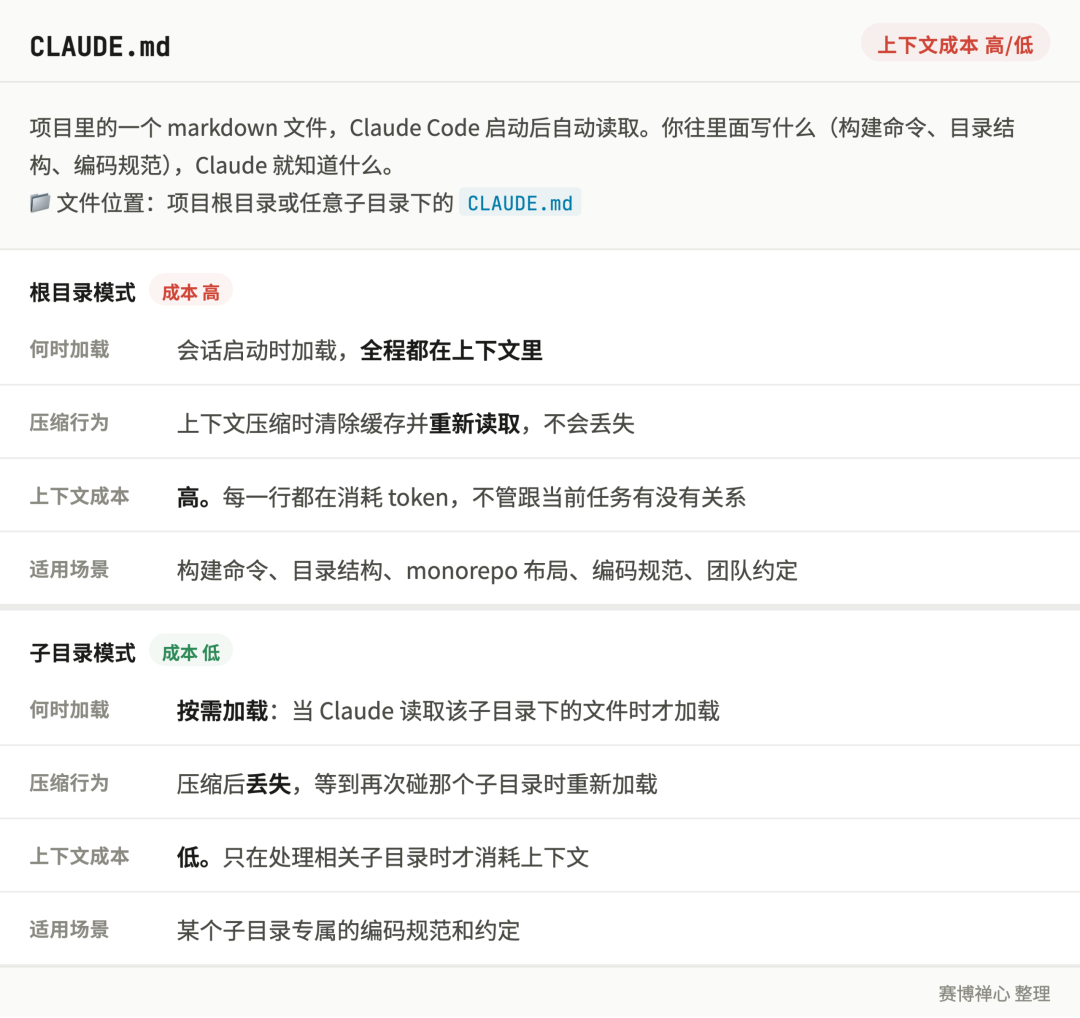The width and height of the screenshot is (1080, 1018).
Task: Click "适用场景" label under 子目录模式
Action: click(x=70, y=930)
